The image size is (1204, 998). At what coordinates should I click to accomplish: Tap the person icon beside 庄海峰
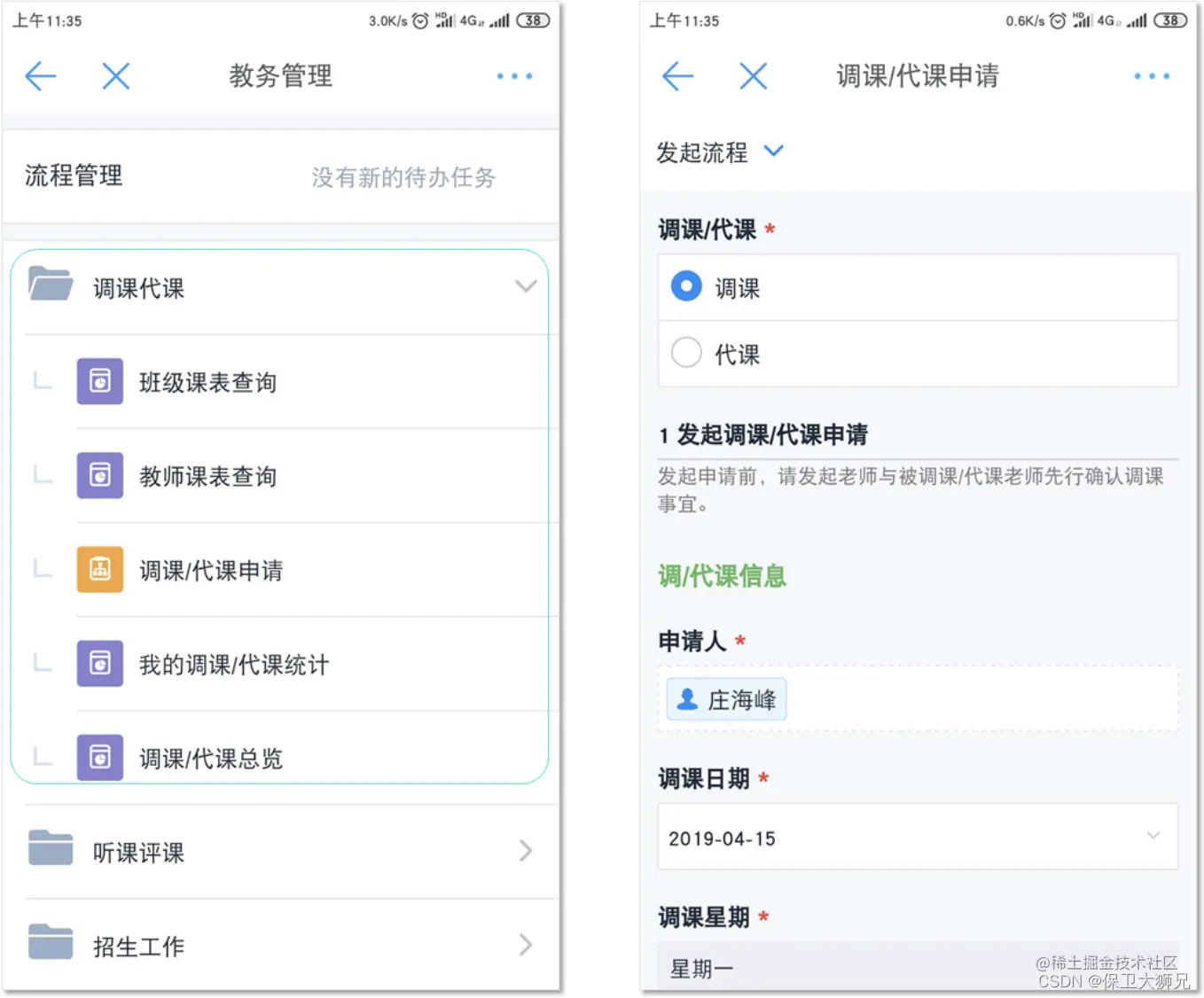(x=685, y=699)
